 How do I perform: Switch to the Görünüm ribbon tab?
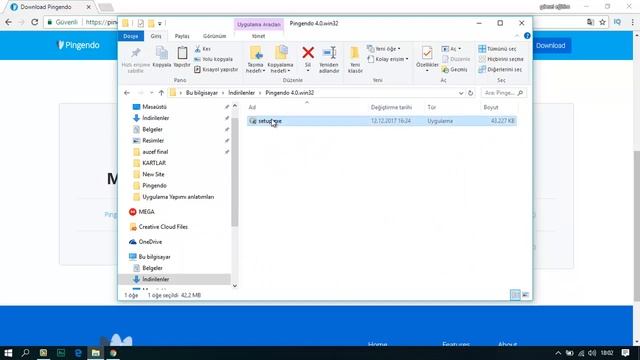pos(214,36)
